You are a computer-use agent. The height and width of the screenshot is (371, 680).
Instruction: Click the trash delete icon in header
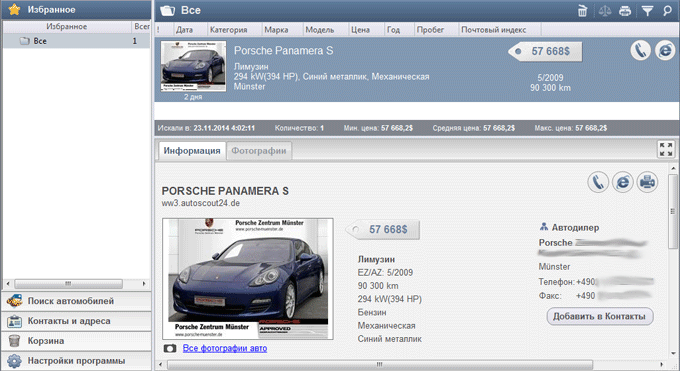point(582,11)
